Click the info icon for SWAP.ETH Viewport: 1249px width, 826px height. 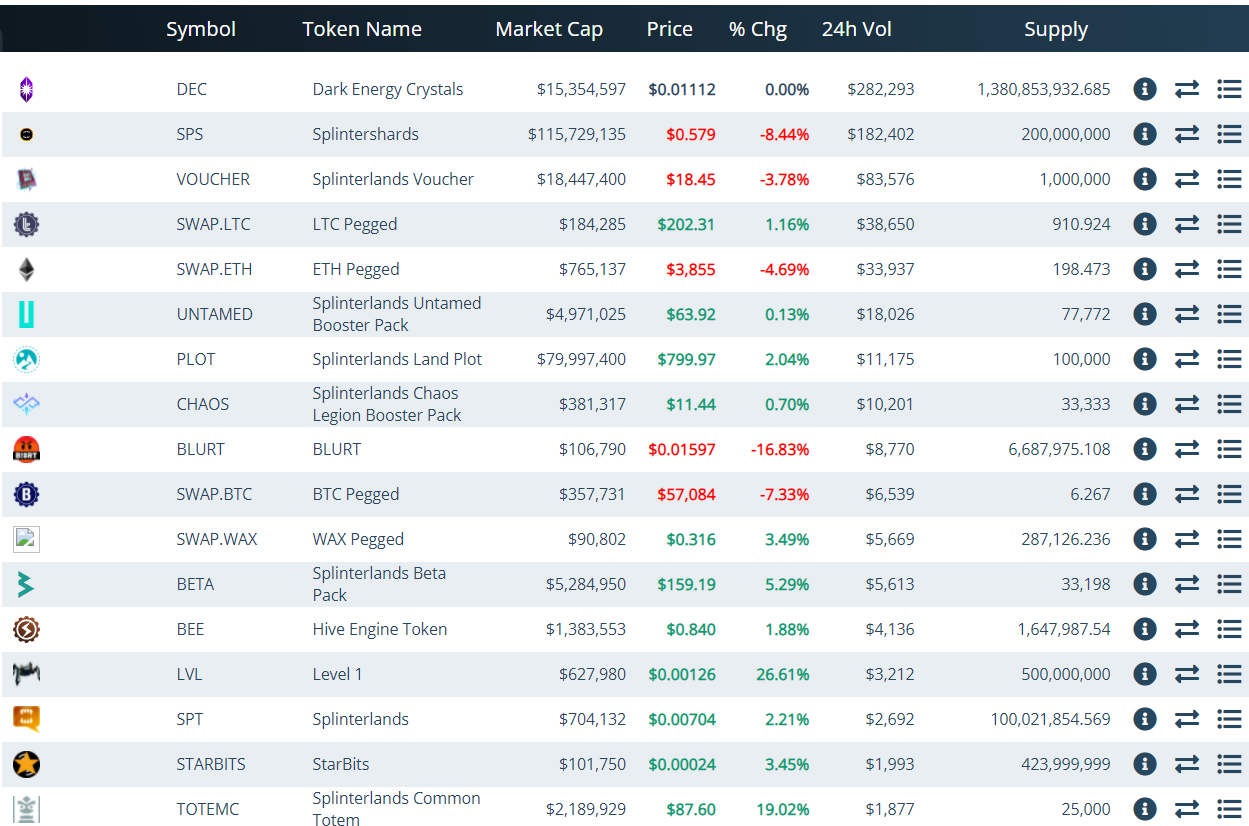pyautogui.click(x=1145, y=269)
